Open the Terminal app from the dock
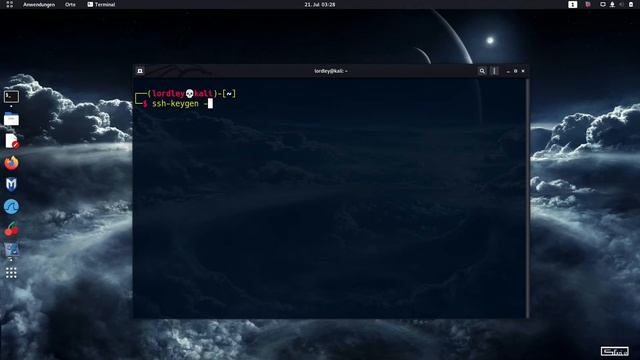 pyautogui.click(x=11, y=97)
